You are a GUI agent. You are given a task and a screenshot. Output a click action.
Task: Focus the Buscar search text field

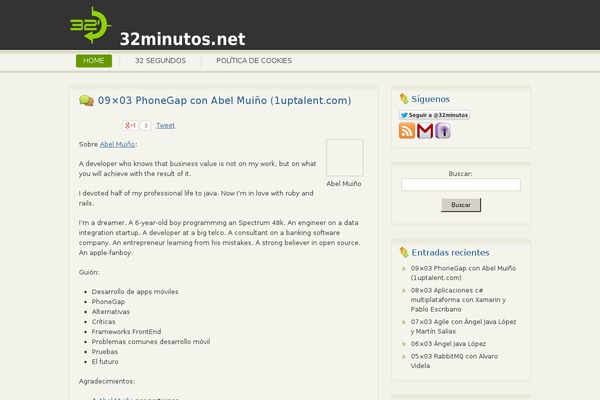[x=461, y=184]
